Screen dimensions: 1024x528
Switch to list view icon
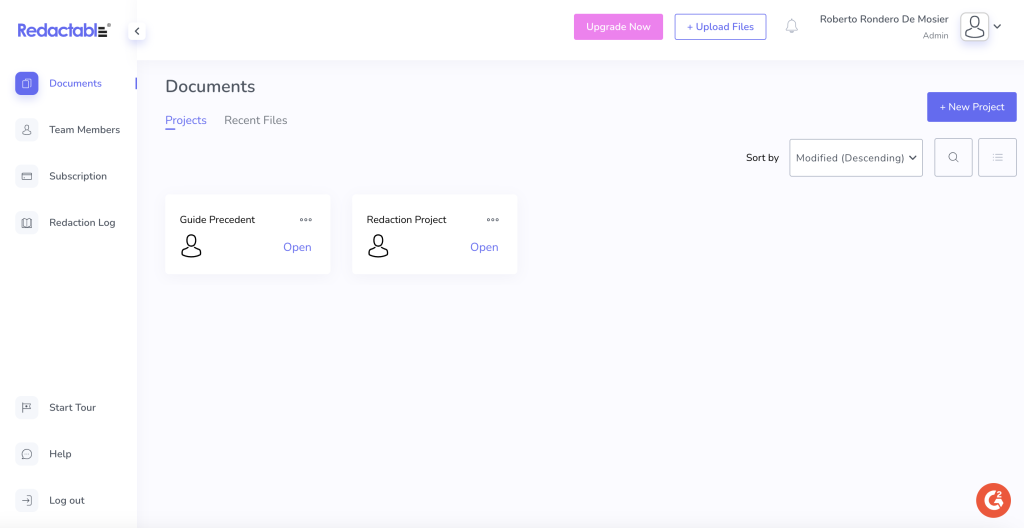[997, 157]
